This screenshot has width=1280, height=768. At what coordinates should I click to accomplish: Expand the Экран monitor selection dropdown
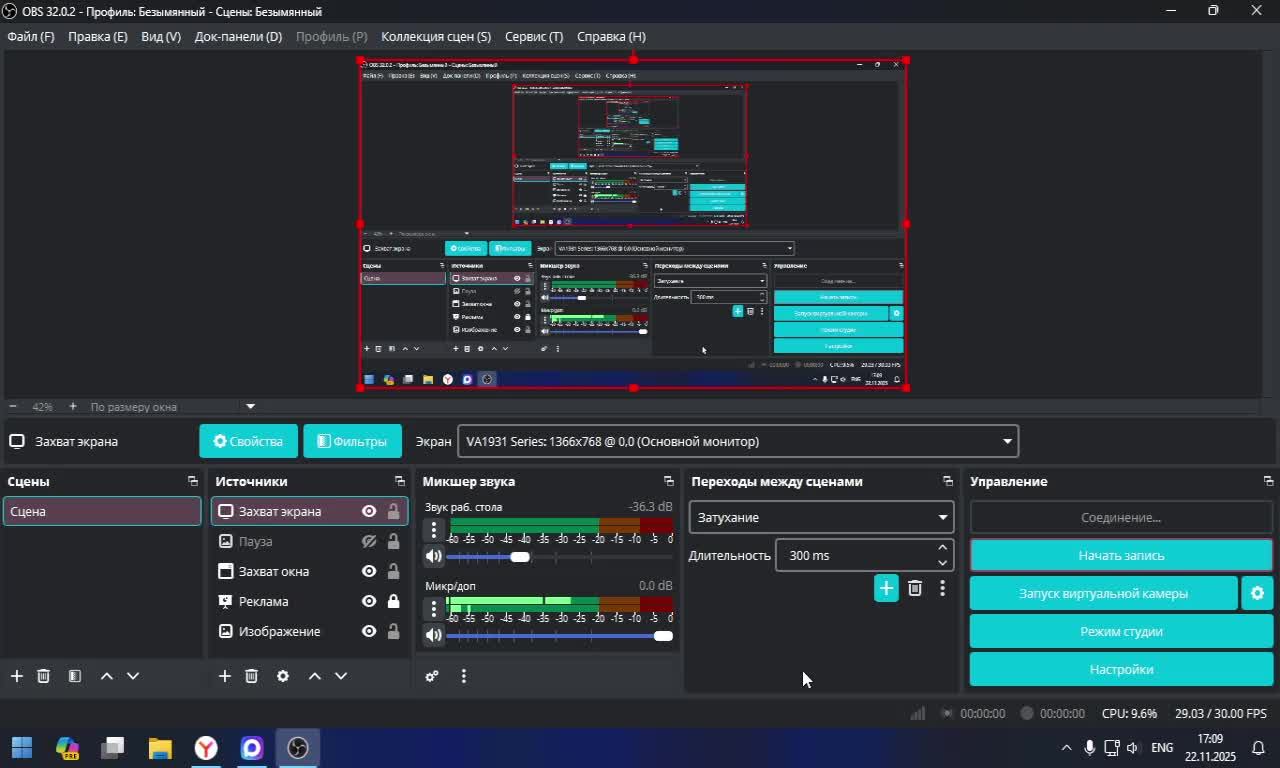(738, 441)
